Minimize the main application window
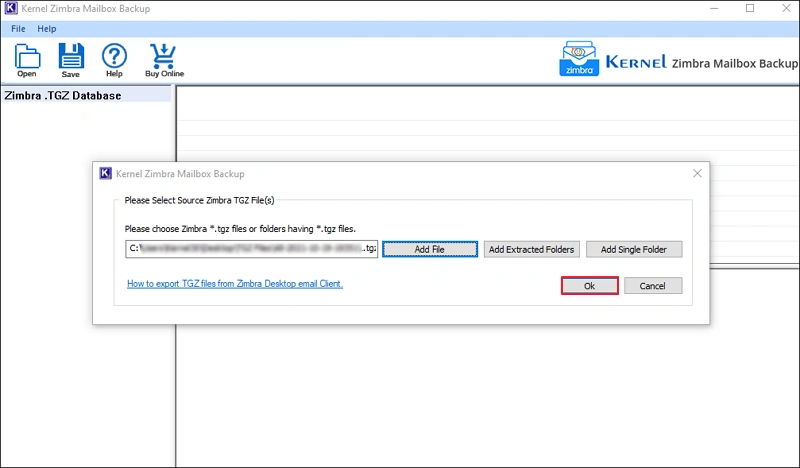800x468 pixels. pos(714,8)
